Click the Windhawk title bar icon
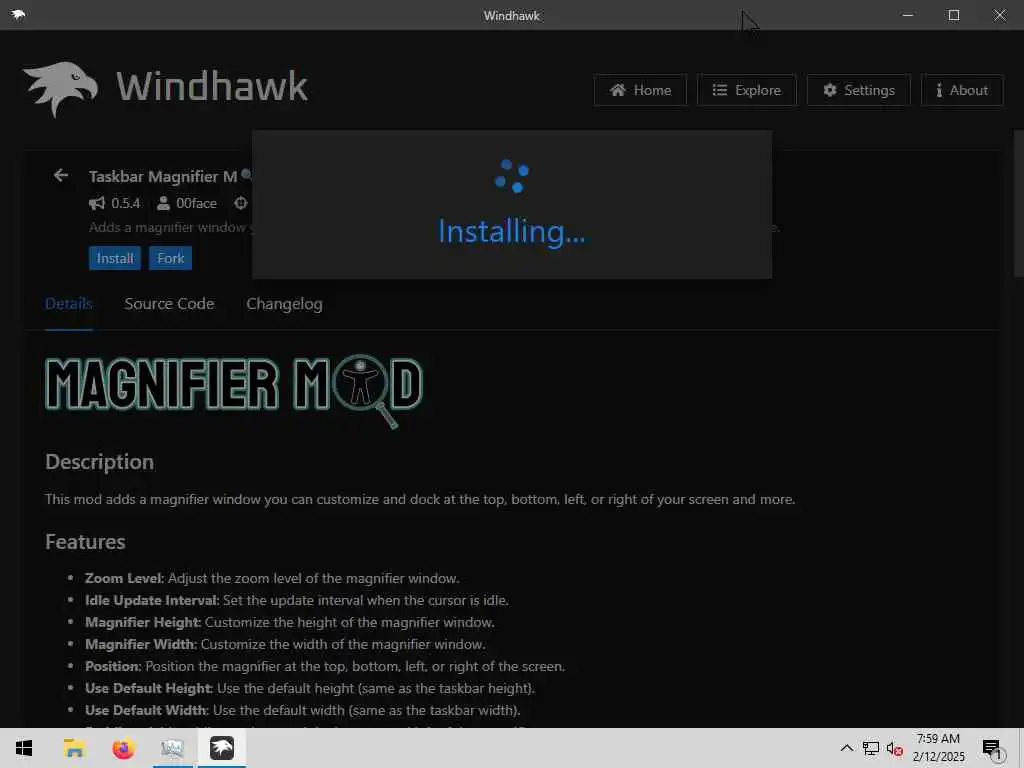Screen dimensions: 1024x768 pyautogui.click(x=18, y=14)
